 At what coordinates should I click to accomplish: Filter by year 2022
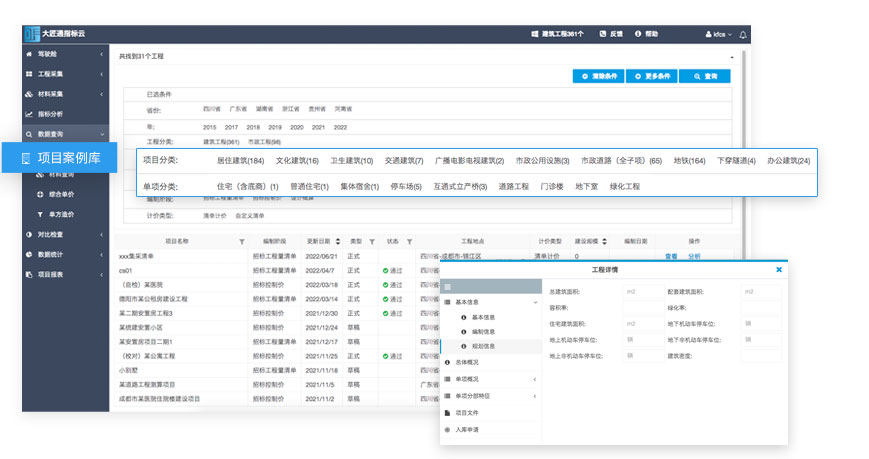coord(340,128)
